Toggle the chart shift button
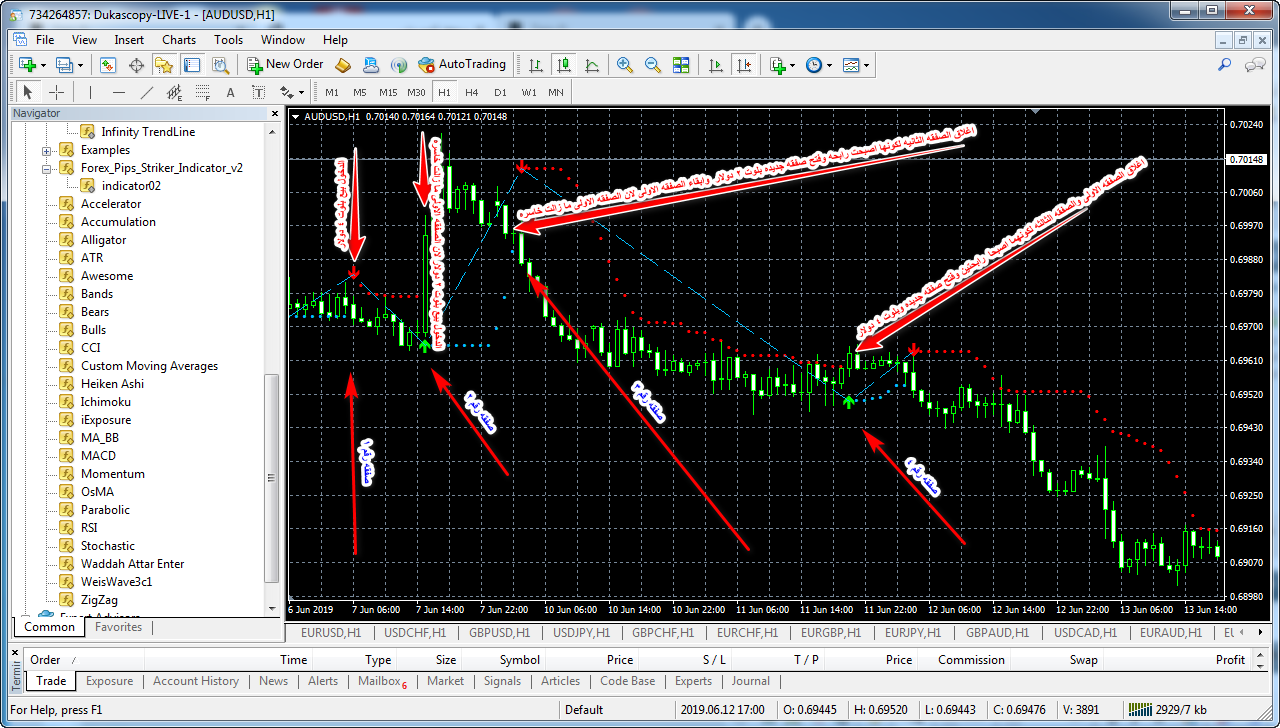 click(743, 65)
